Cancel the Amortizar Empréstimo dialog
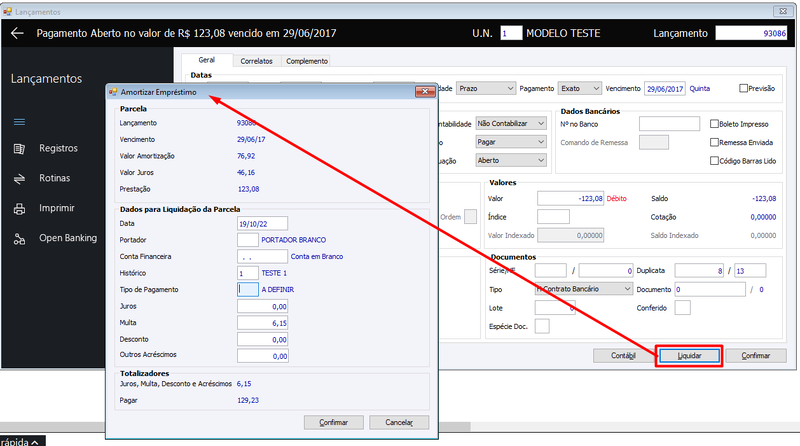The height and width of the screenshot is (446, 800). (x=399, y=423)
